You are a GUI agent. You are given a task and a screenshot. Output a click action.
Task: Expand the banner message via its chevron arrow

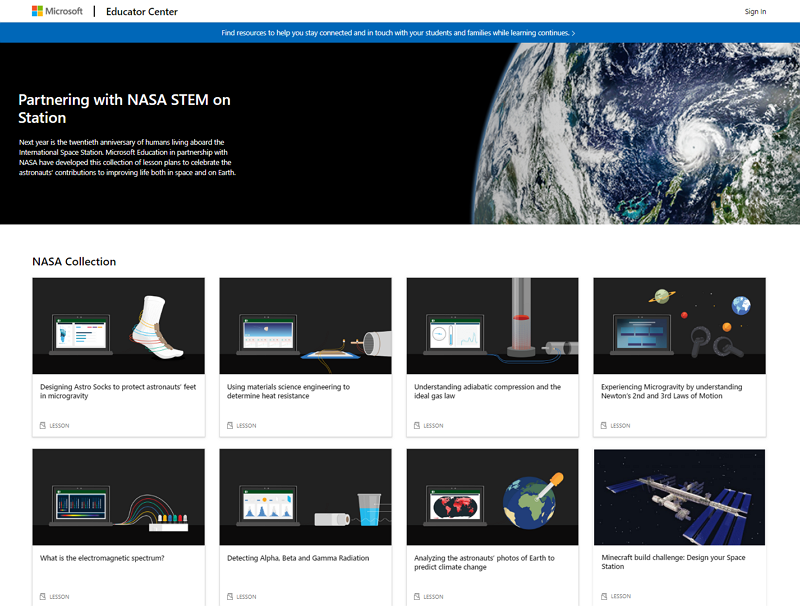point(572,31)
